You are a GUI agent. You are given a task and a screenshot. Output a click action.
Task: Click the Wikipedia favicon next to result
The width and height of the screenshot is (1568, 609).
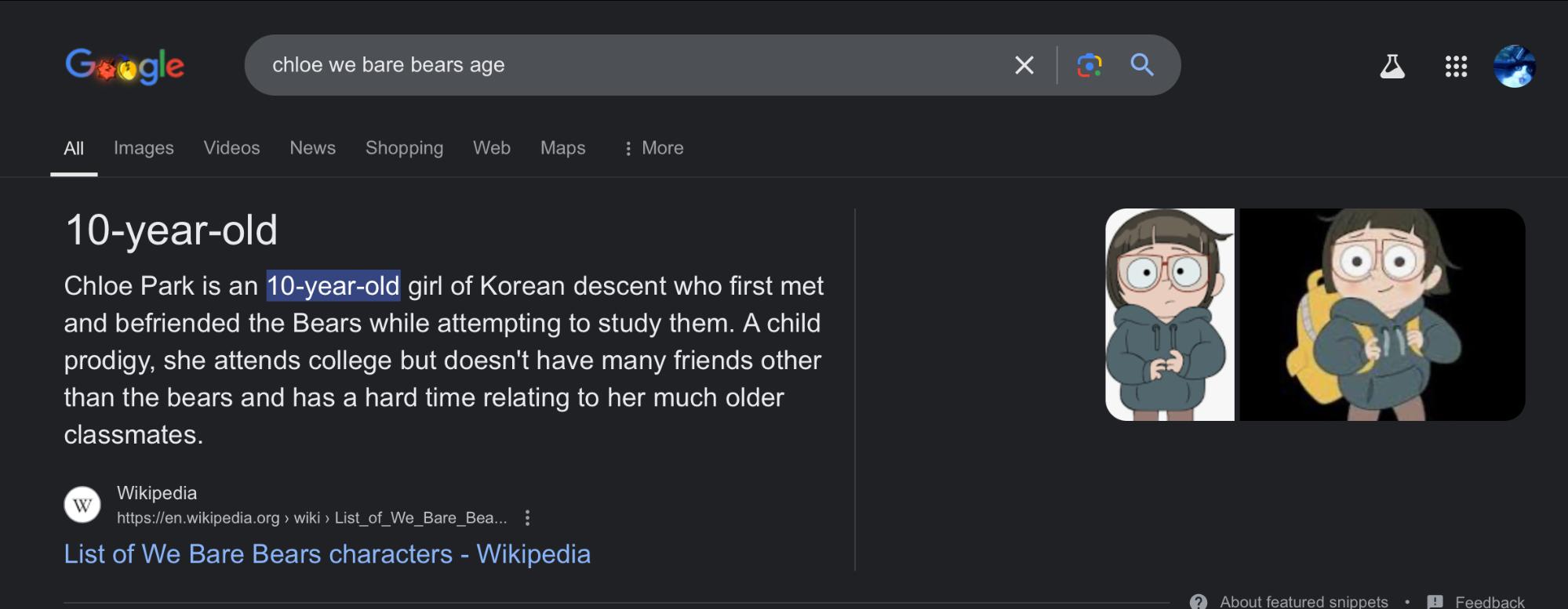[82, 505]
